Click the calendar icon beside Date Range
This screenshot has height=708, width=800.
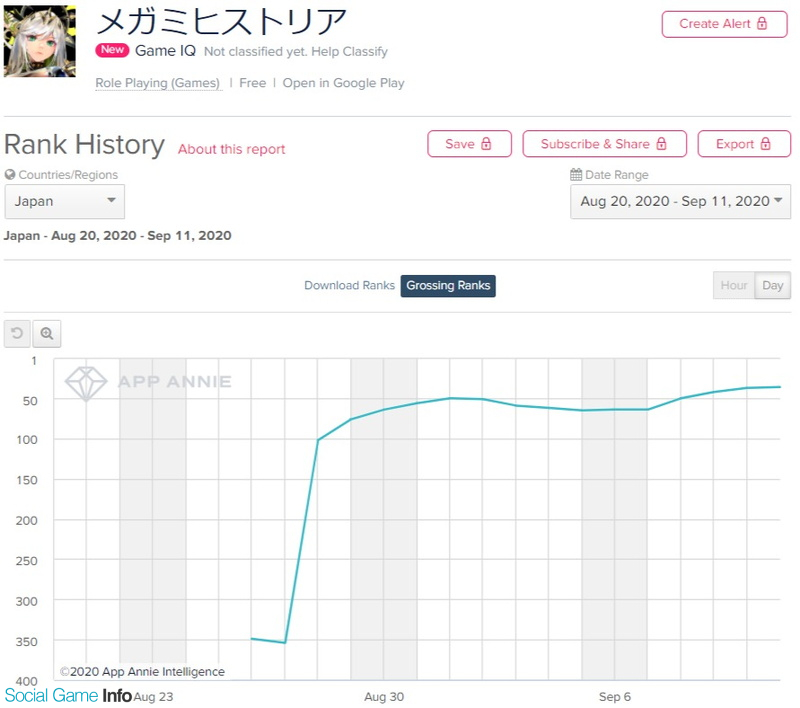point(576,175)
